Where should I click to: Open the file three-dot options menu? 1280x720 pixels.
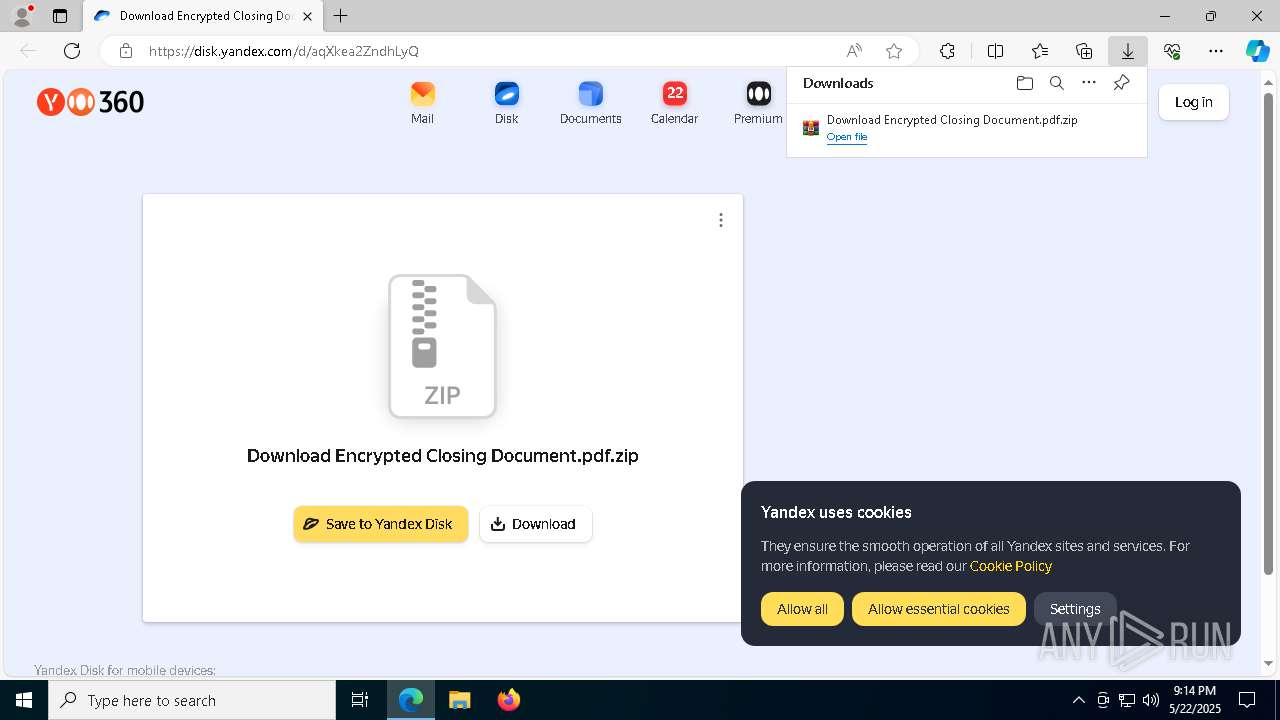[x=721, y=220]
